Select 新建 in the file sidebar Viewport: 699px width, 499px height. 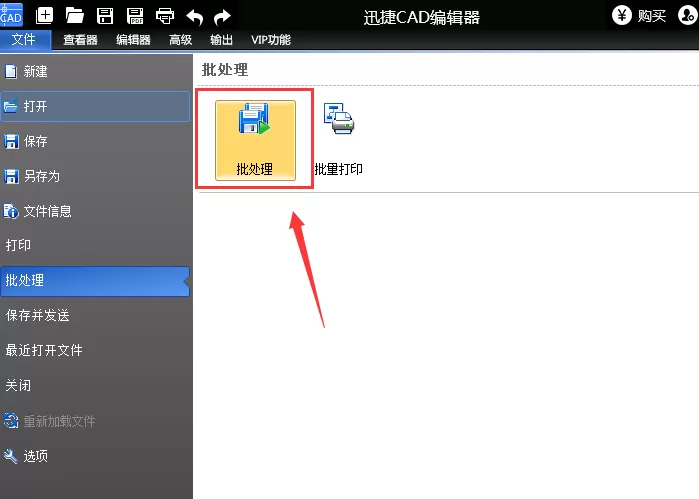(x=95, y=71)
